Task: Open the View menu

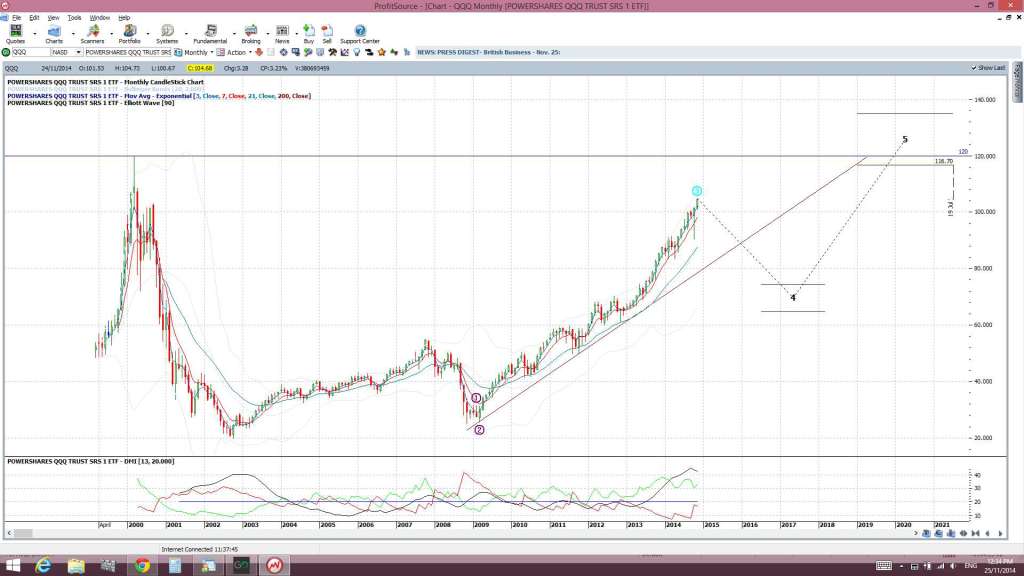Action: [54, 18]
